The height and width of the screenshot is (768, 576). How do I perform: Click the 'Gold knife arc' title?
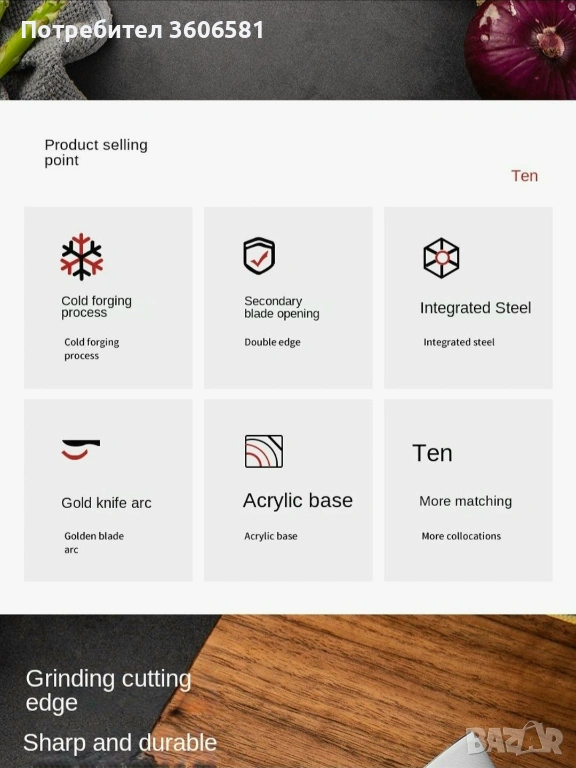point(106,503)
